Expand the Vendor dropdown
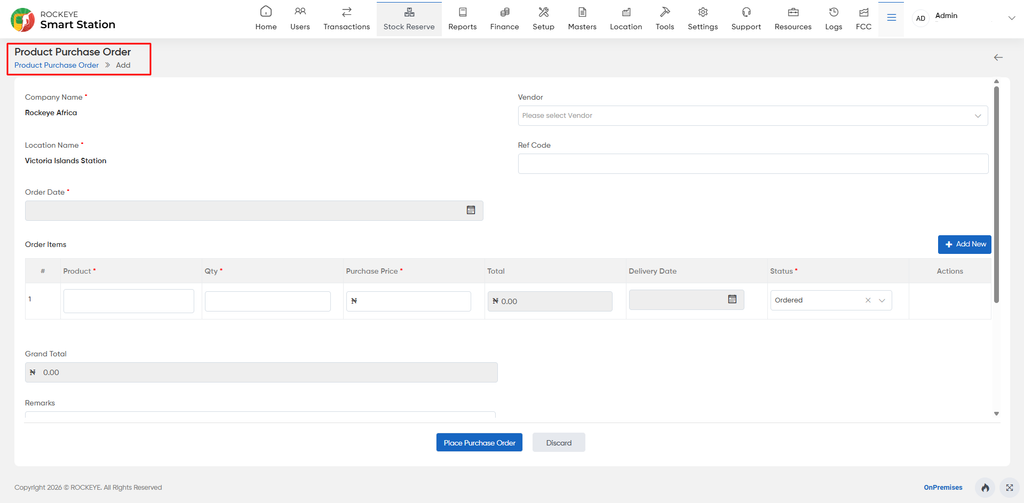This screenshot has height=503, width=1024. pos(978,116)
